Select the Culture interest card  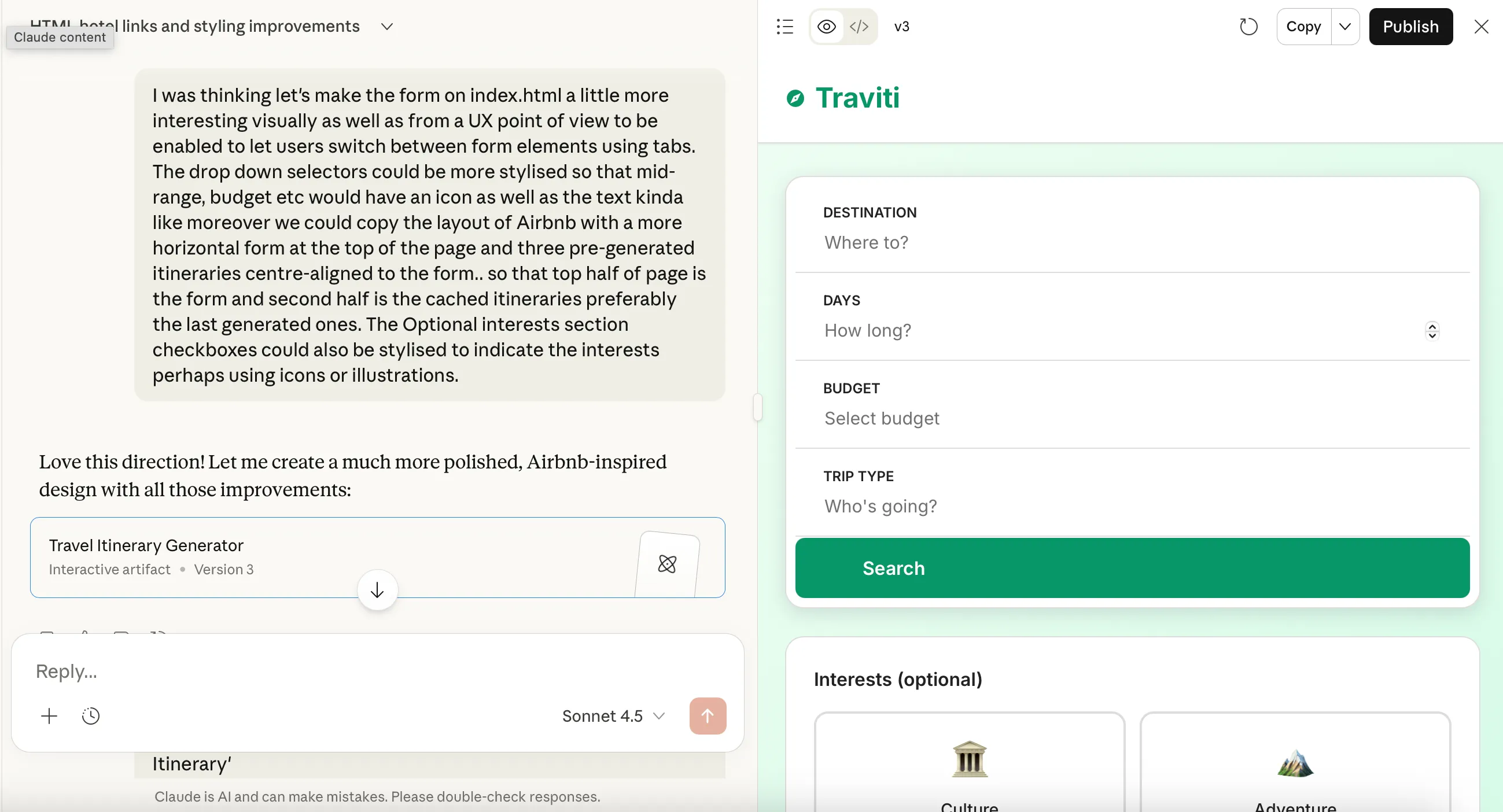click(969, 764)
